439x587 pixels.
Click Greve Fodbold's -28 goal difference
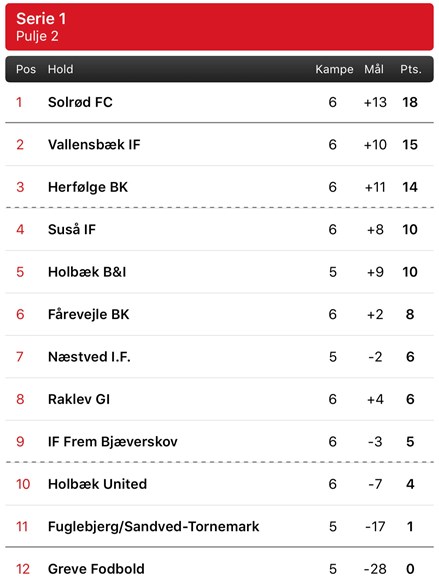[x=375, y=569]
